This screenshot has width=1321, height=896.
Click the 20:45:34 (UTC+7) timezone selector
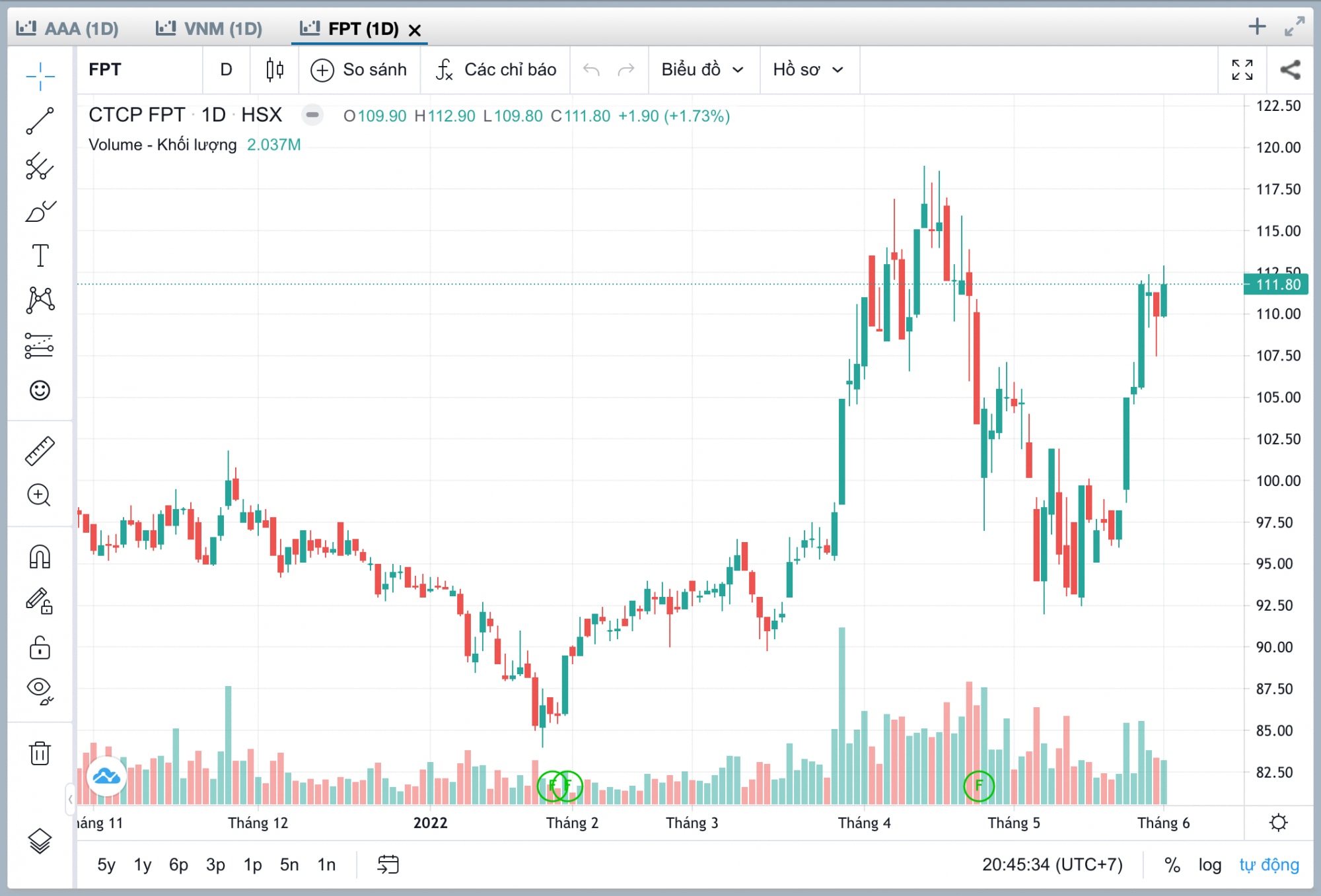click(1052, 864)
